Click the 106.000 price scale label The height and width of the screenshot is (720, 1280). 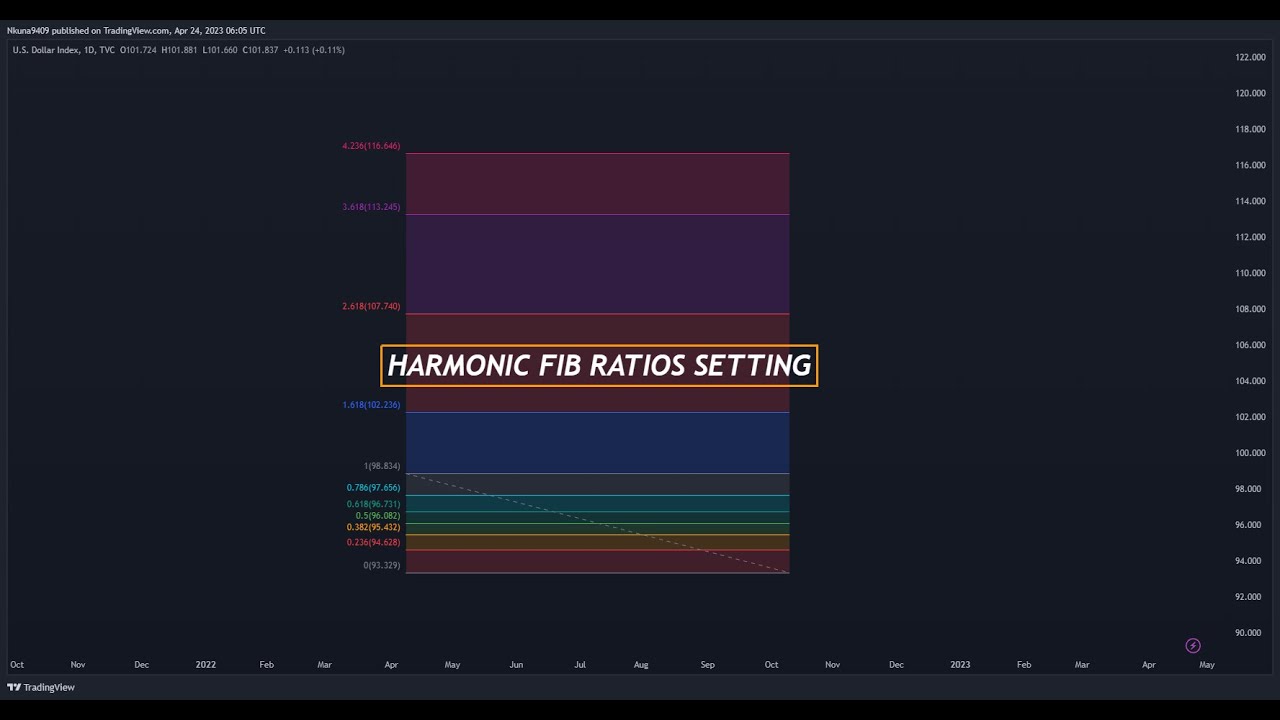pyautogui.click(x=1250, y=345)
